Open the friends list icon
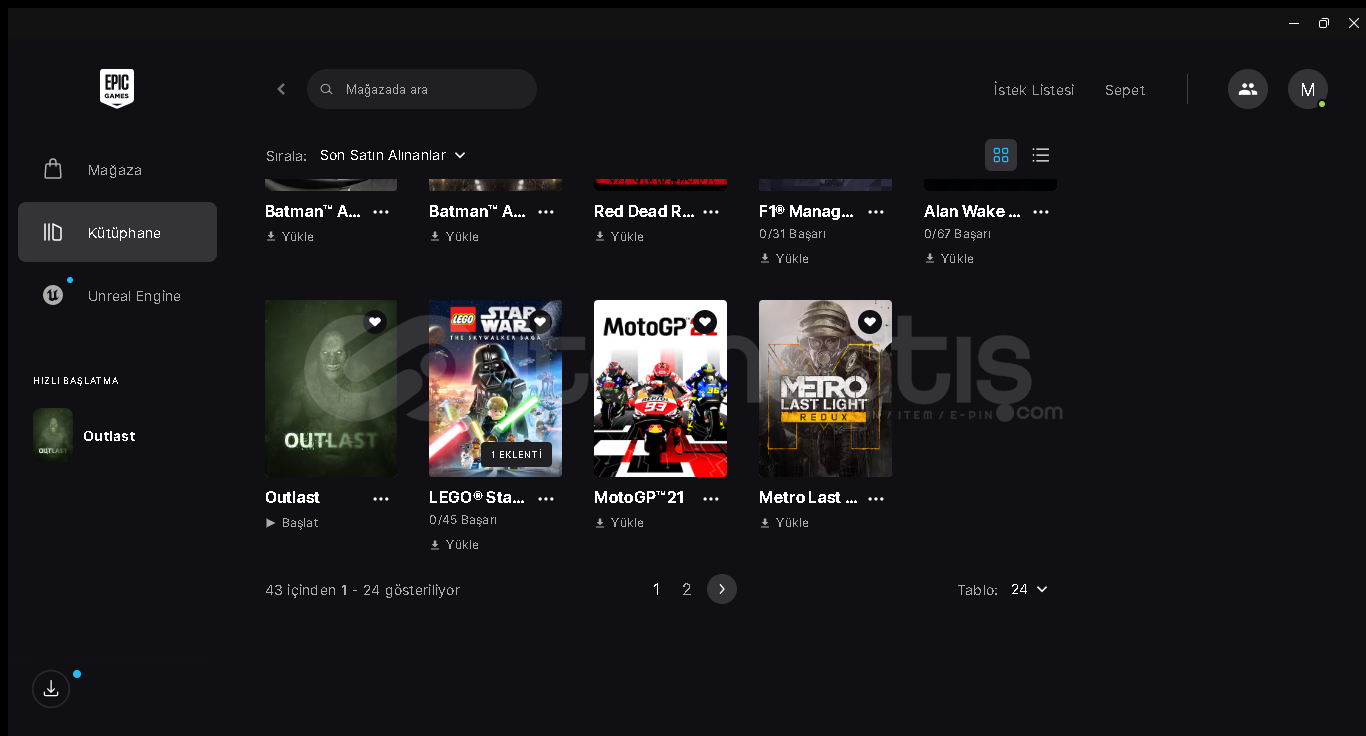The height and width of the screenshot is (736, 1366). click(x=1248, y=89)
